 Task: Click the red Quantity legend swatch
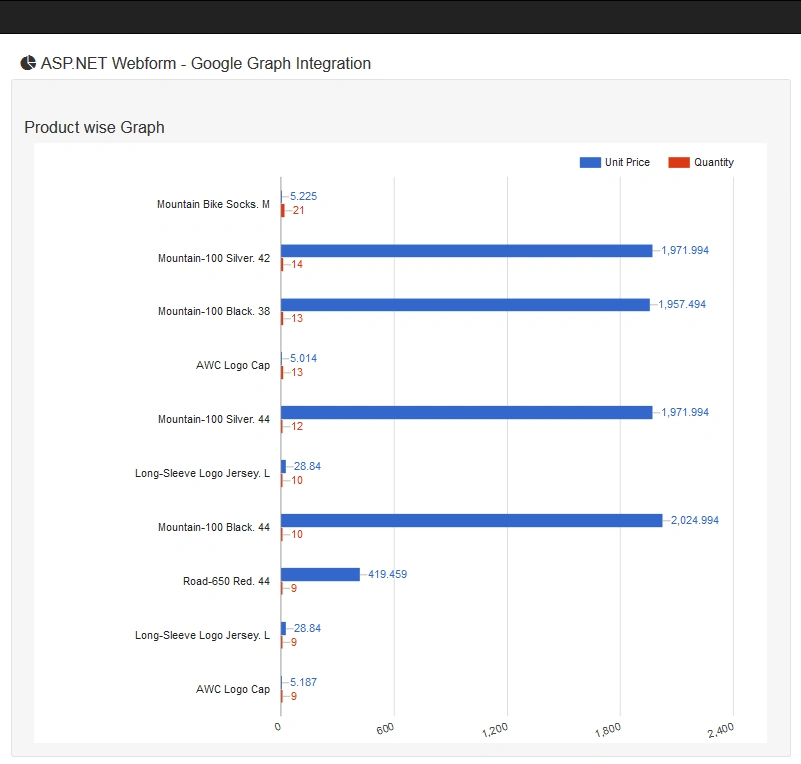tap(679, 162)
